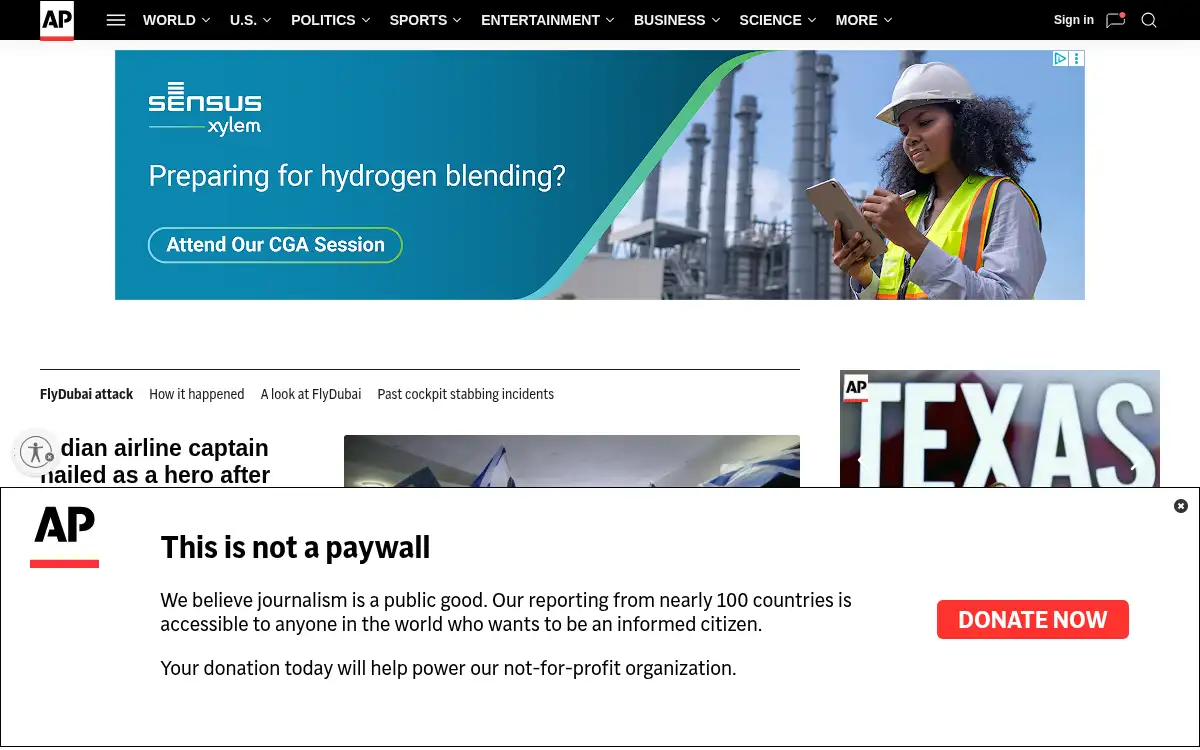Viewport: 1200px width, 750px height.
Task: Open Past cockpit stabbing incidents link
Action: (x=465, y=394)
